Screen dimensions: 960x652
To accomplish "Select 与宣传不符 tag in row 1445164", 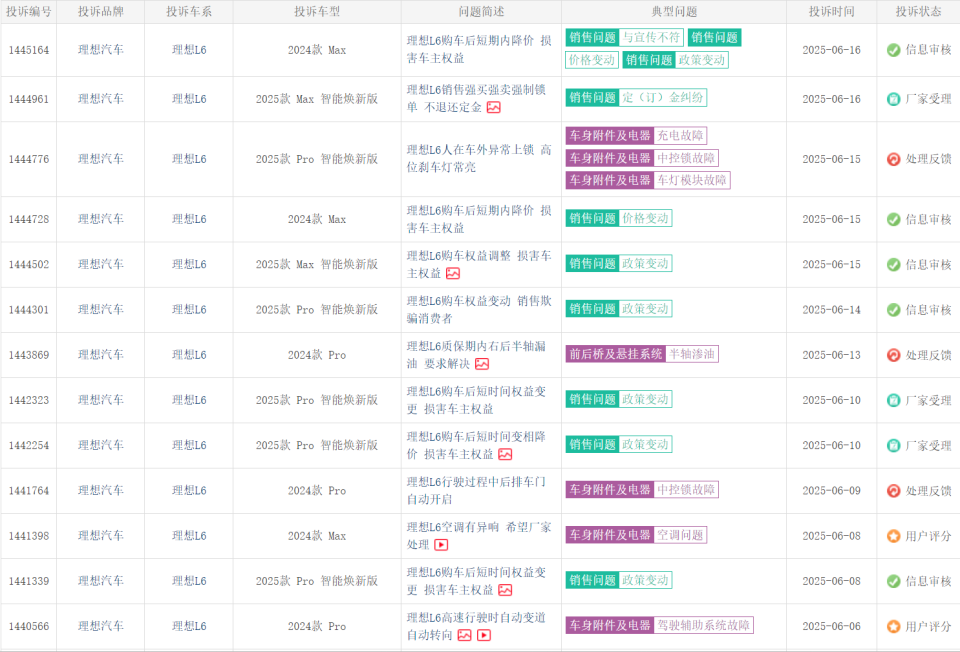I will click(x=651, y=37).
